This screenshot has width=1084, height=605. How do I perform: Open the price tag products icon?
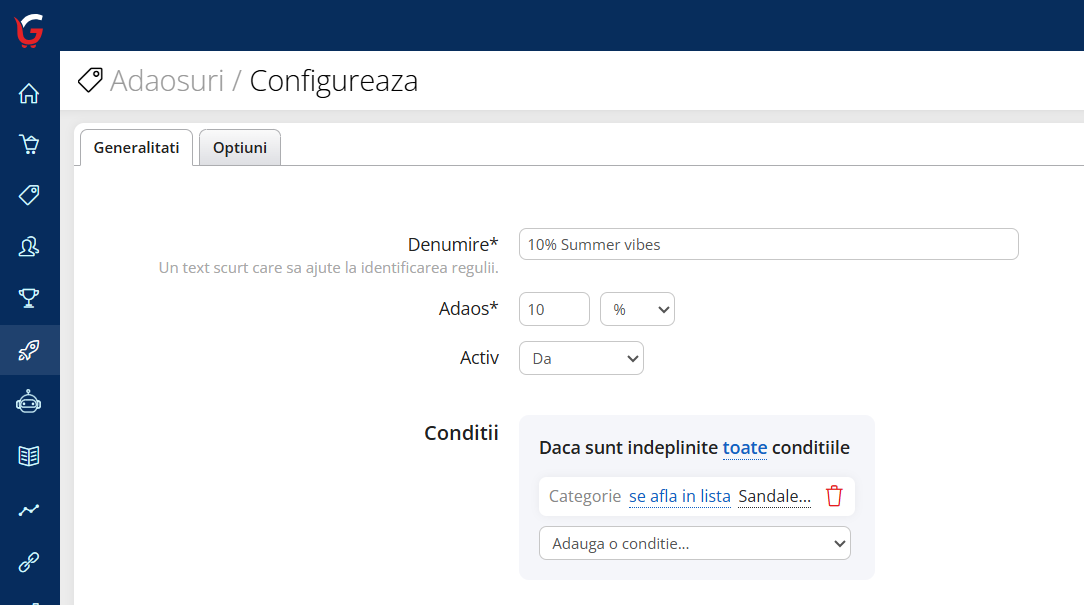click(29, 195)
